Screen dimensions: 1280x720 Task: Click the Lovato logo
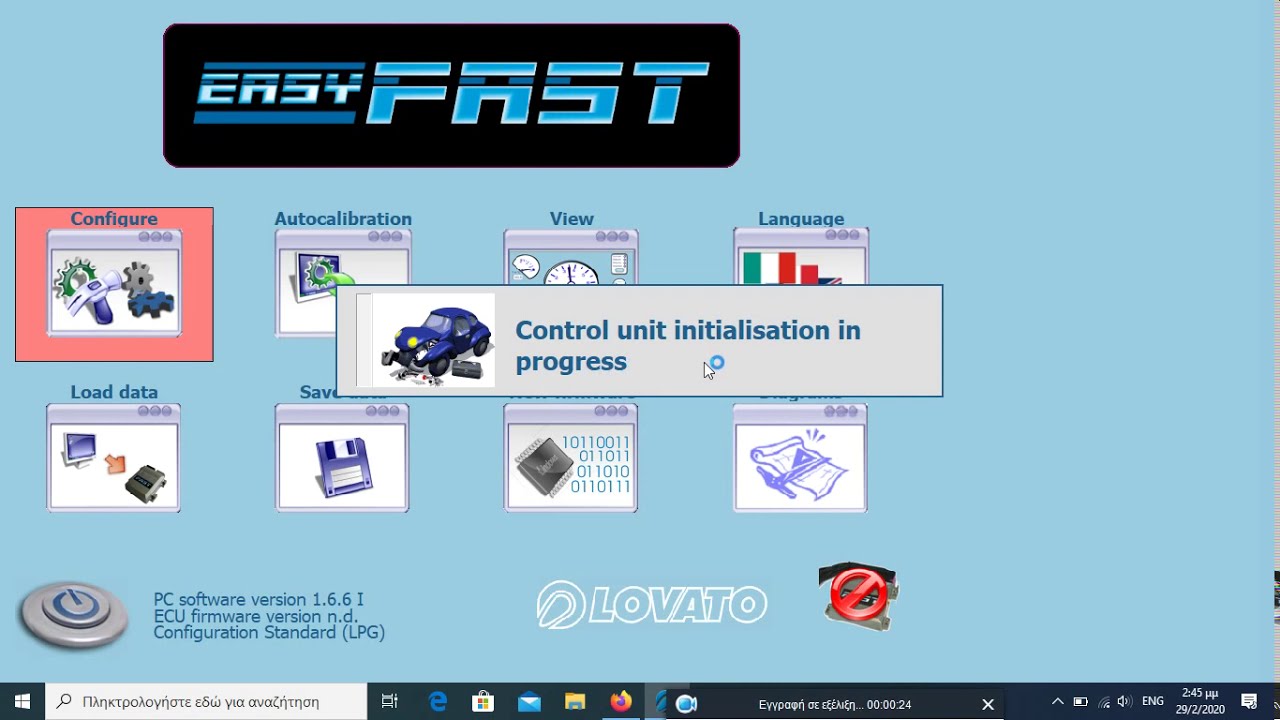click(x=652, y=604)
